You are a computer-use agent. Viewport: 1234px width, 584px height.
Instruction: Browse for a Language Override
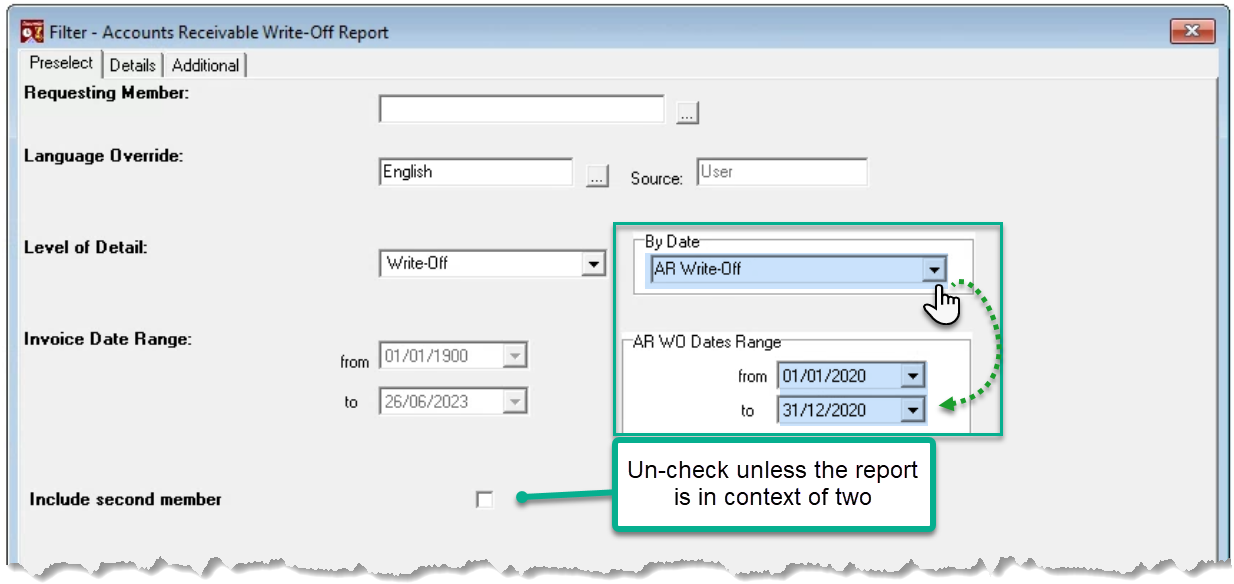tap(596, 175)
